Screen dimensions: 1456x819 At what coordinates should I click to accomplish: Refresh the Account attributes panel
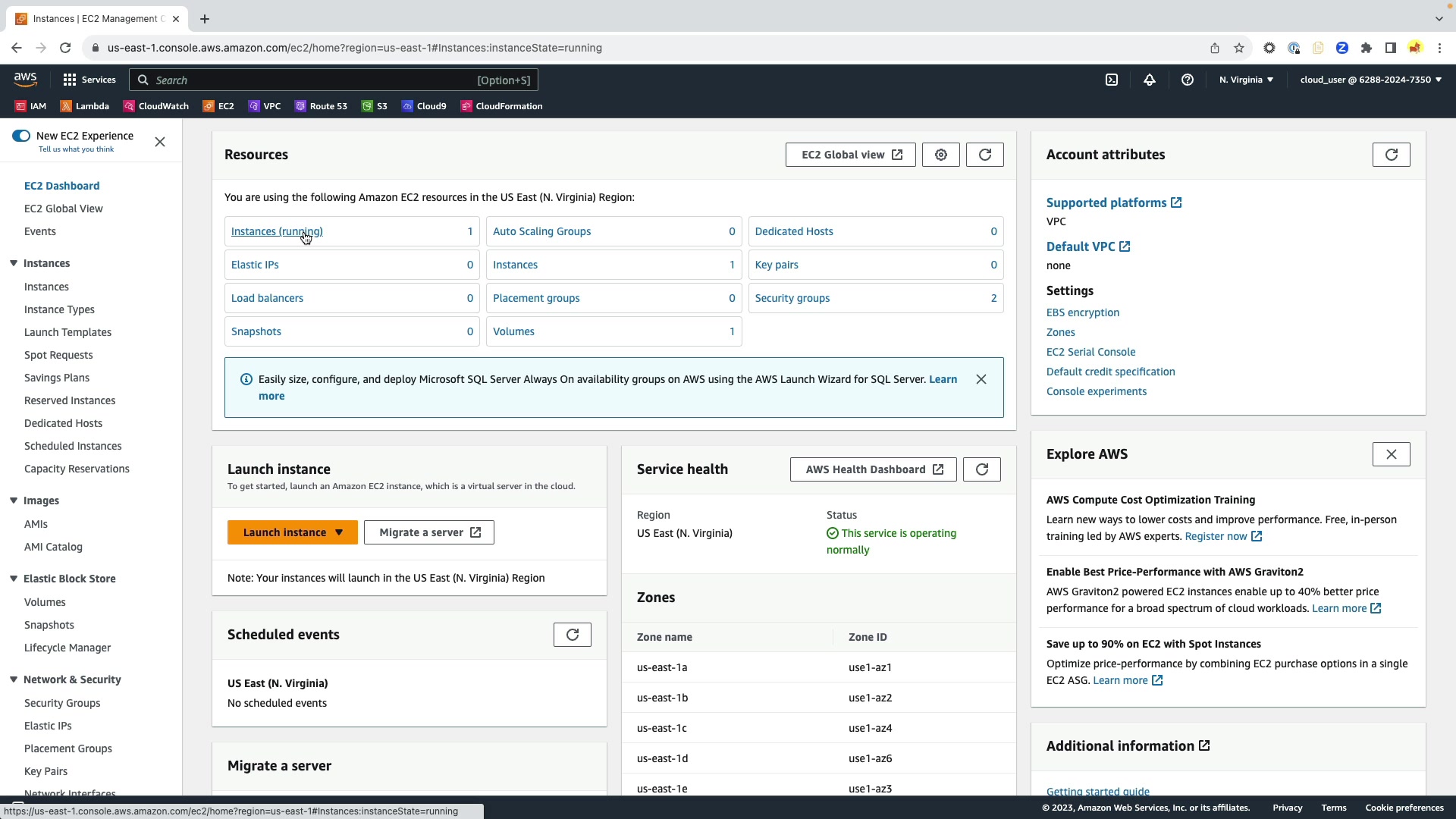(1392, 155)
